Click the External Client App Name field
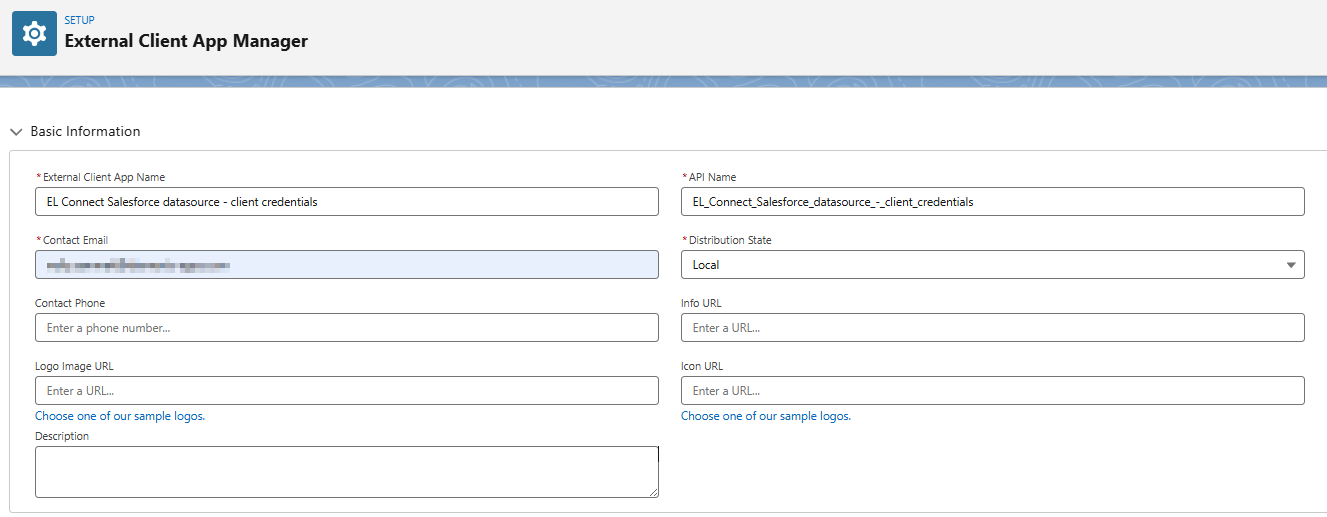Viewport: 1327px width, 517px height. point(347,201)
